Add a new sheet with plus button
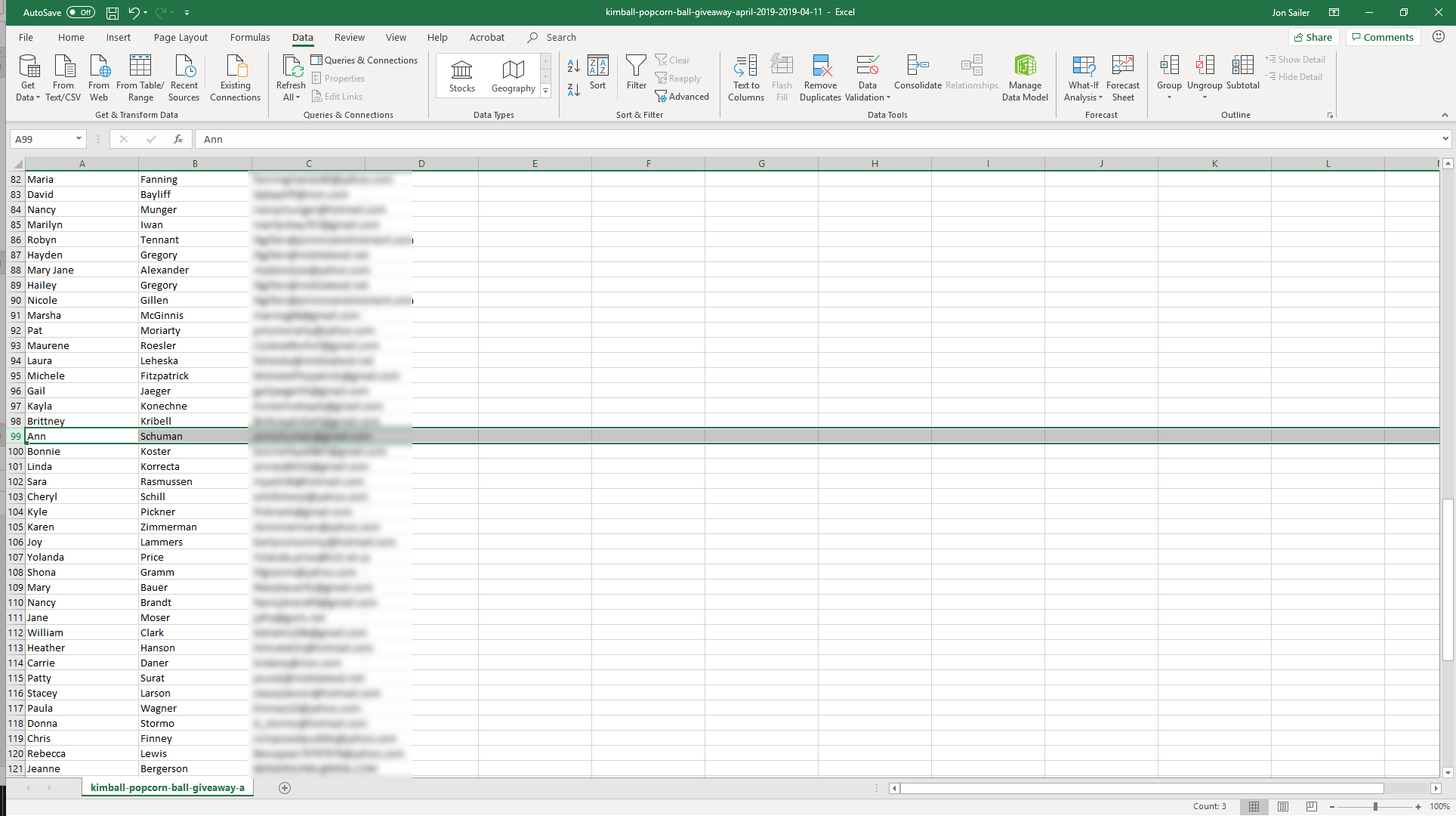Image resolution: width=1456 pixels, height=816 pixels. pos(285,787)
